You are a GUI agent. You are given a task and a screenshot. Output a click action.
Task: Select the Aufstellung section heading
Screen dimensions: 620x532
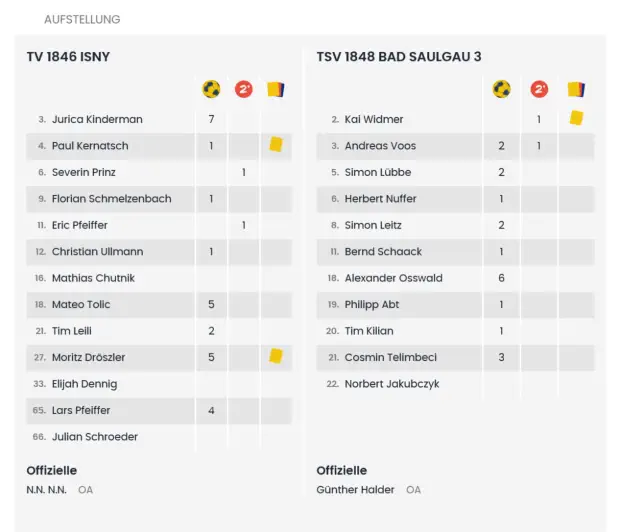click(x=82, y=19)
